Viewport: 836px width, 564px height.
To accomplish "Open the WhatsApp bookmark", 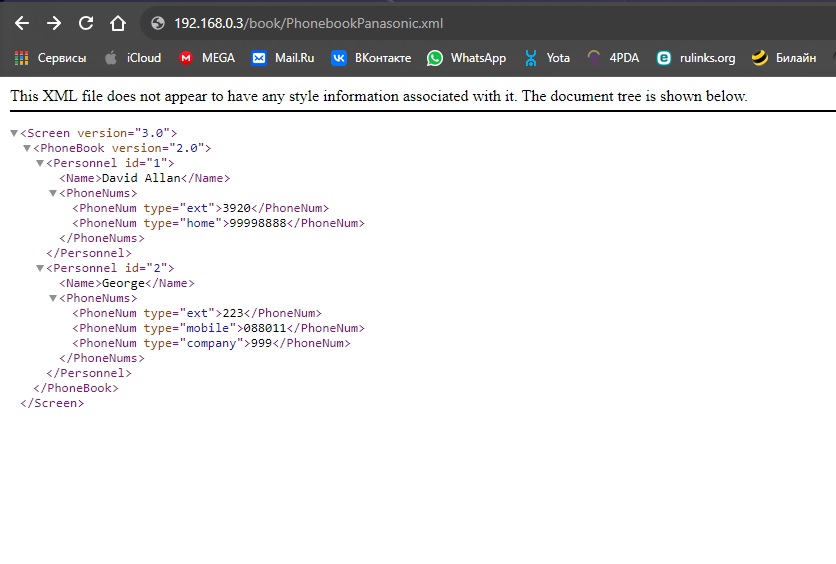I will [x=467, y=58].
